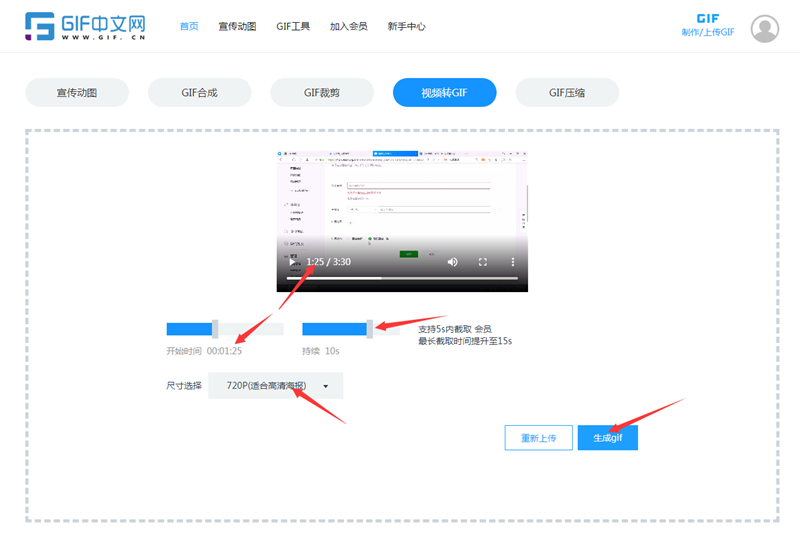Select the GIF压缩 tab
Image resolution: width=800 pixels, height=543 pixels.
click(567, 93)
